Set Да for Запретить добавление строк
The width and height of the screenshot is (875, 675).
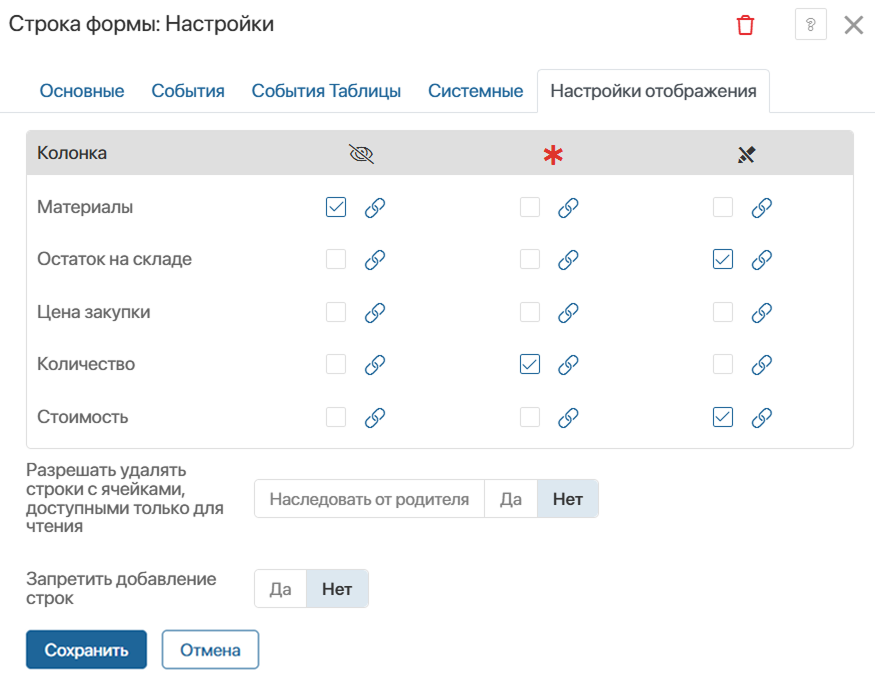[x=281, y=589]
